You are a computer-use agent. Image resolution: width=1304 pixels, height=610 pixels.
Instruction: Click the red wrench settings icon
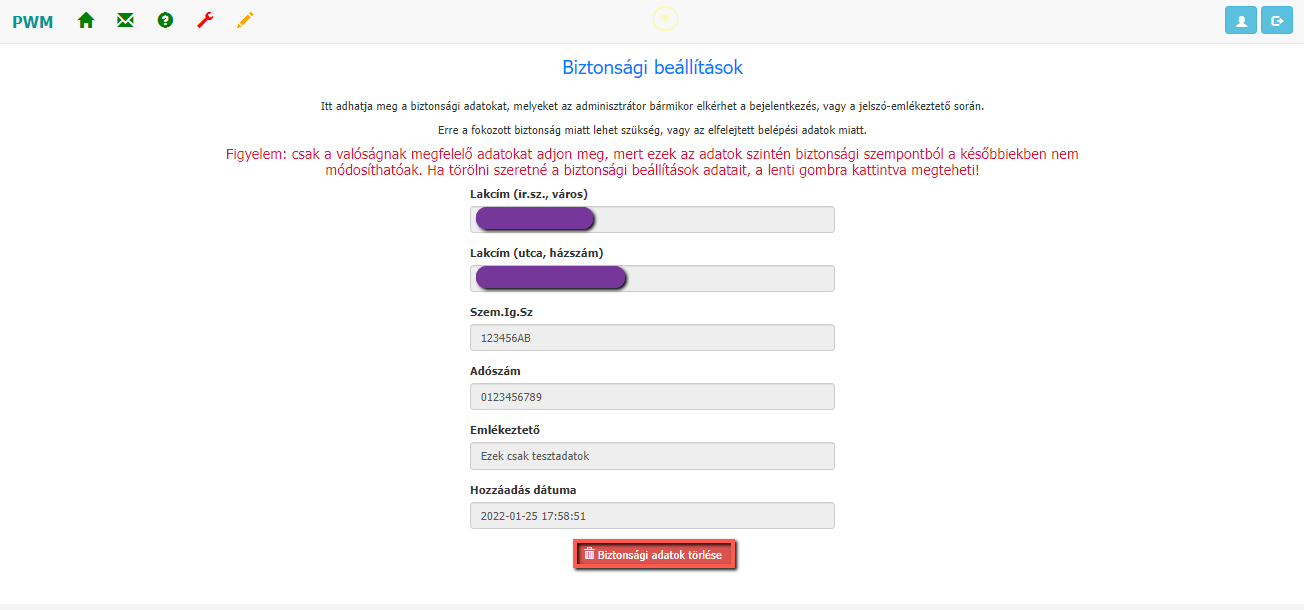205,20
